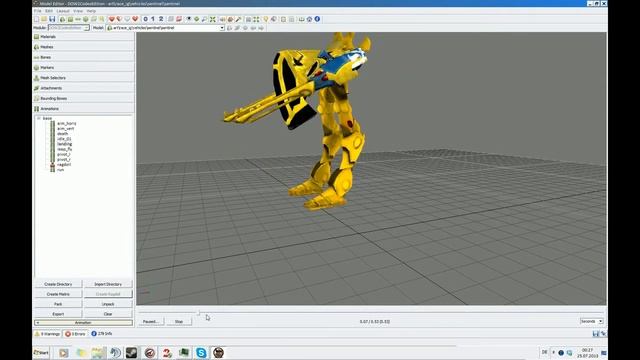The width and height of the screenshot is (640, 360).
Task: Click the blue 0 toolbar icon
Action: (x=145, y=19)
